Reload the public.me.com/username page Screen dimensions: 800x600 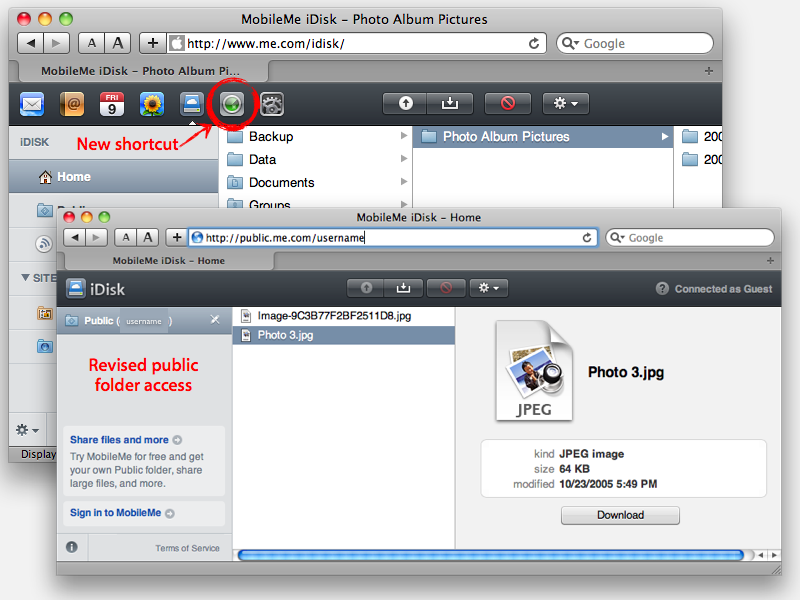pos(587,237)
